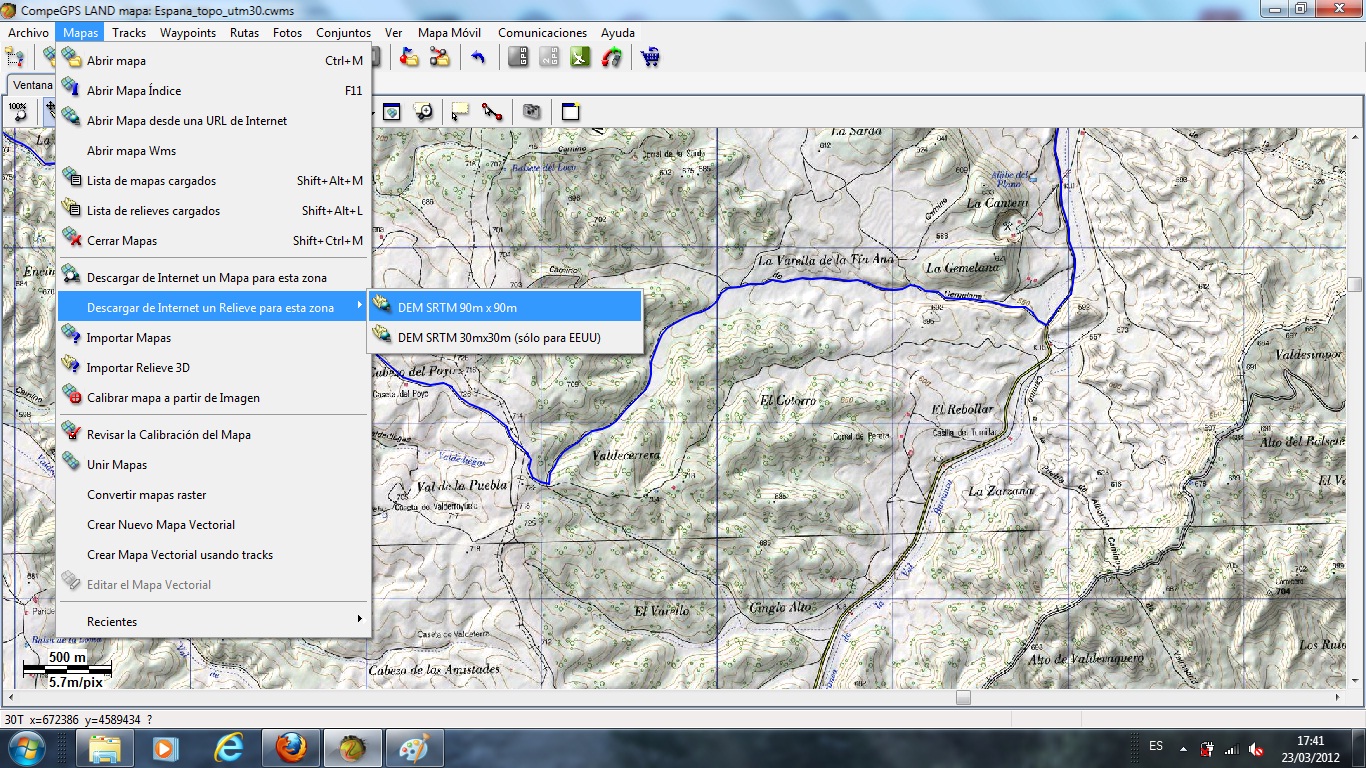
Task: Click Importar Relieve 3D menu entry
Action: point(138,367)
